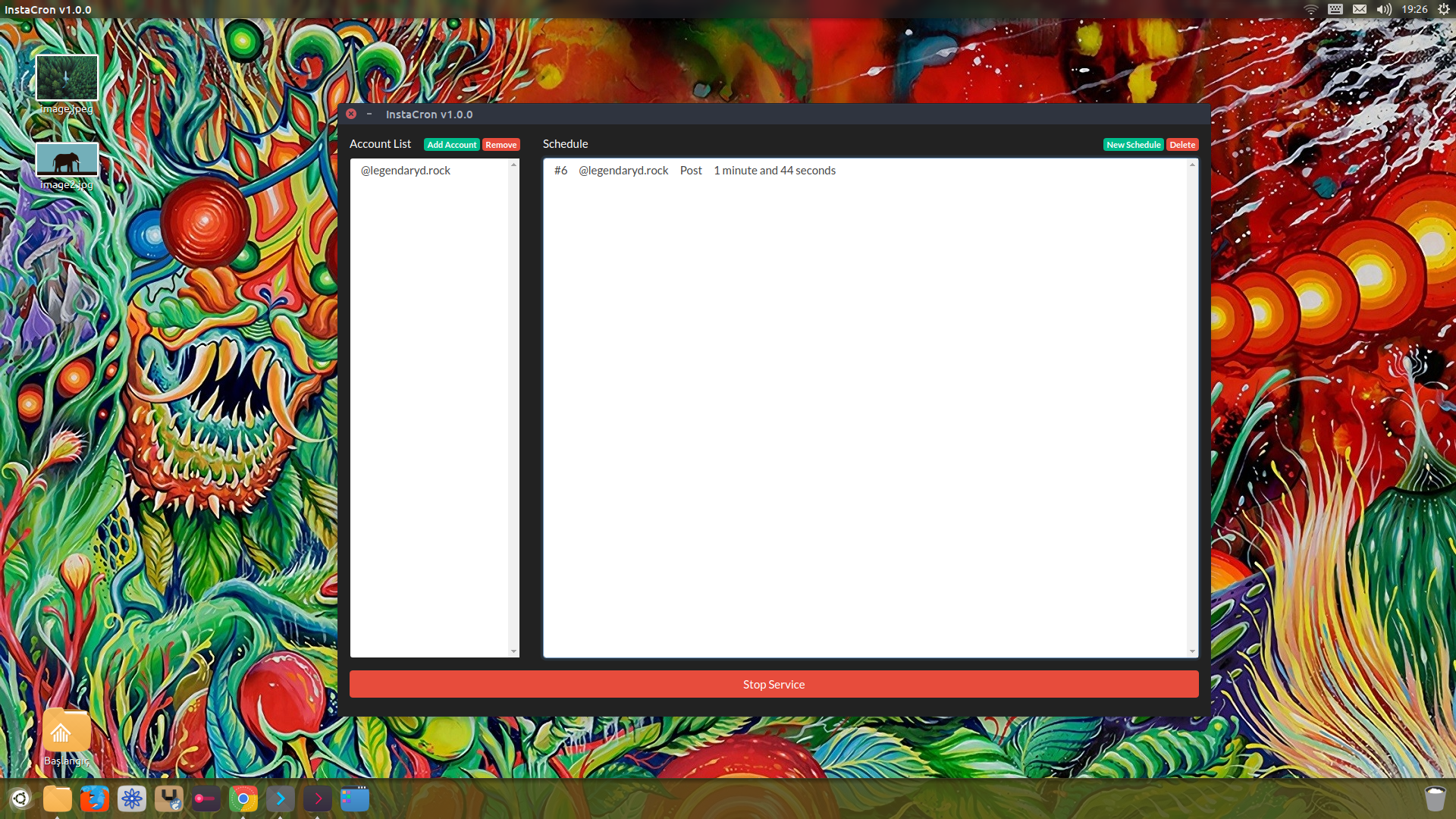Click the Add Account button
The image size is (1456, 819).
[x=451, y=145]
